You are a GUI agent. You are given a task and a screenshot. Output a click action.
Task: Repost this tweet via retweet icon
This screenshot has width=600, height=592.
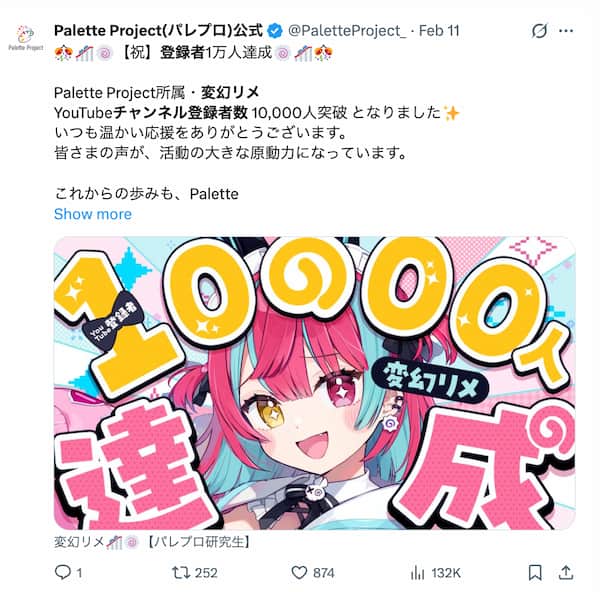181,572
